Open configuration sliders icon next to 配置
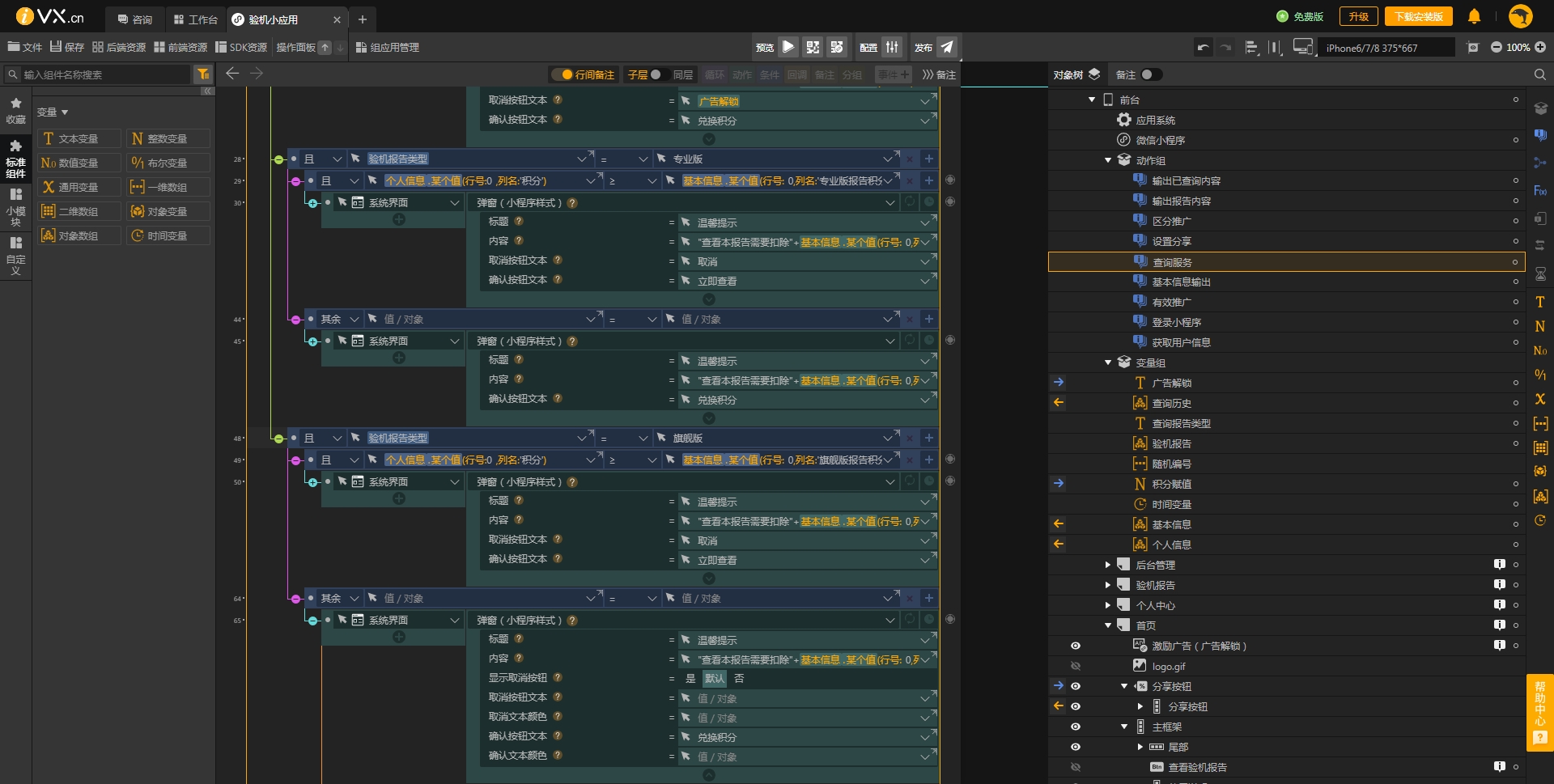 (x=892, y=47)
